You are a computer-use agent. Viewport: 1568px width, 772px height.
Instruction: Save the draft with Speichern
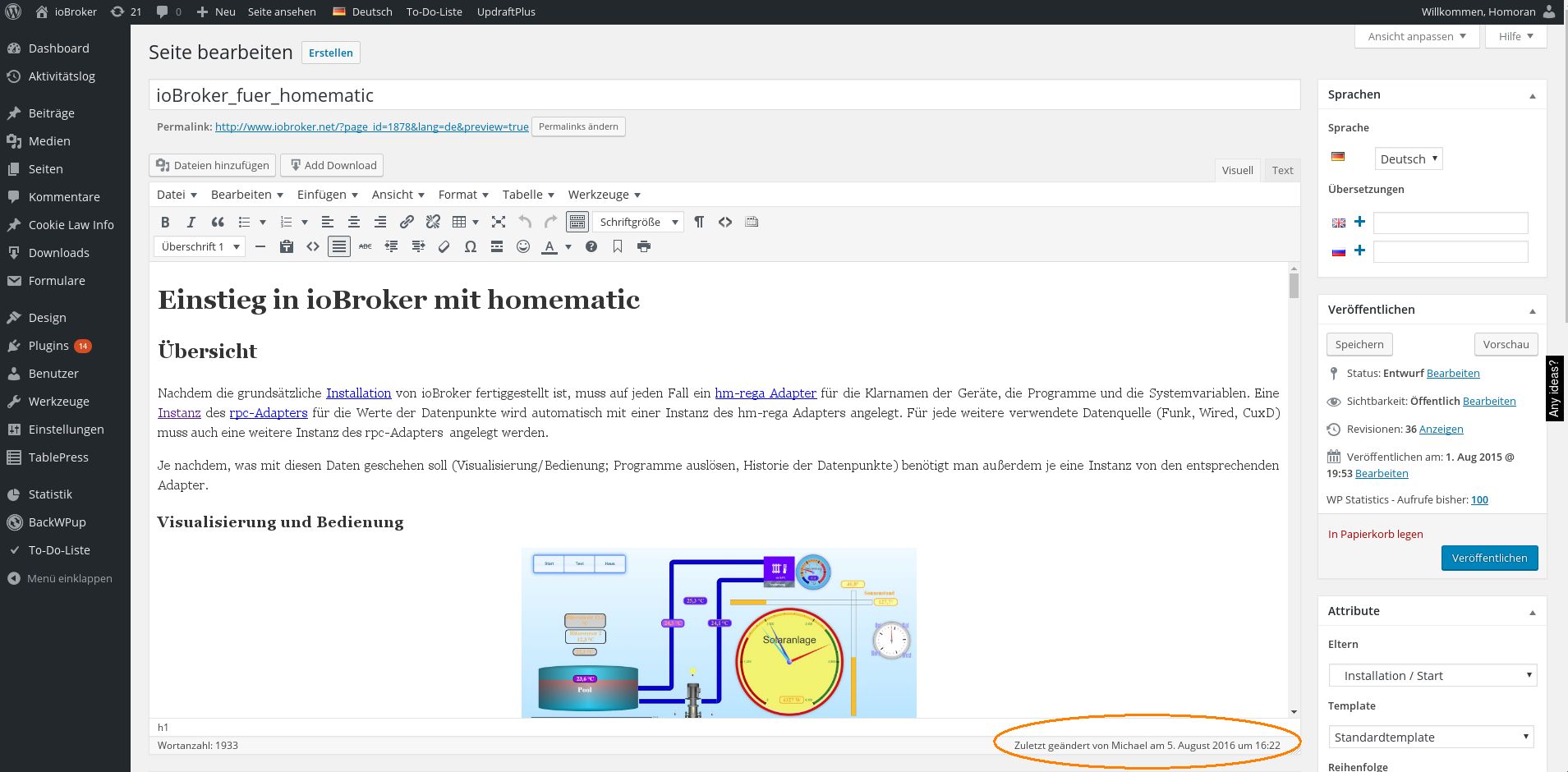pos(1359,344)
